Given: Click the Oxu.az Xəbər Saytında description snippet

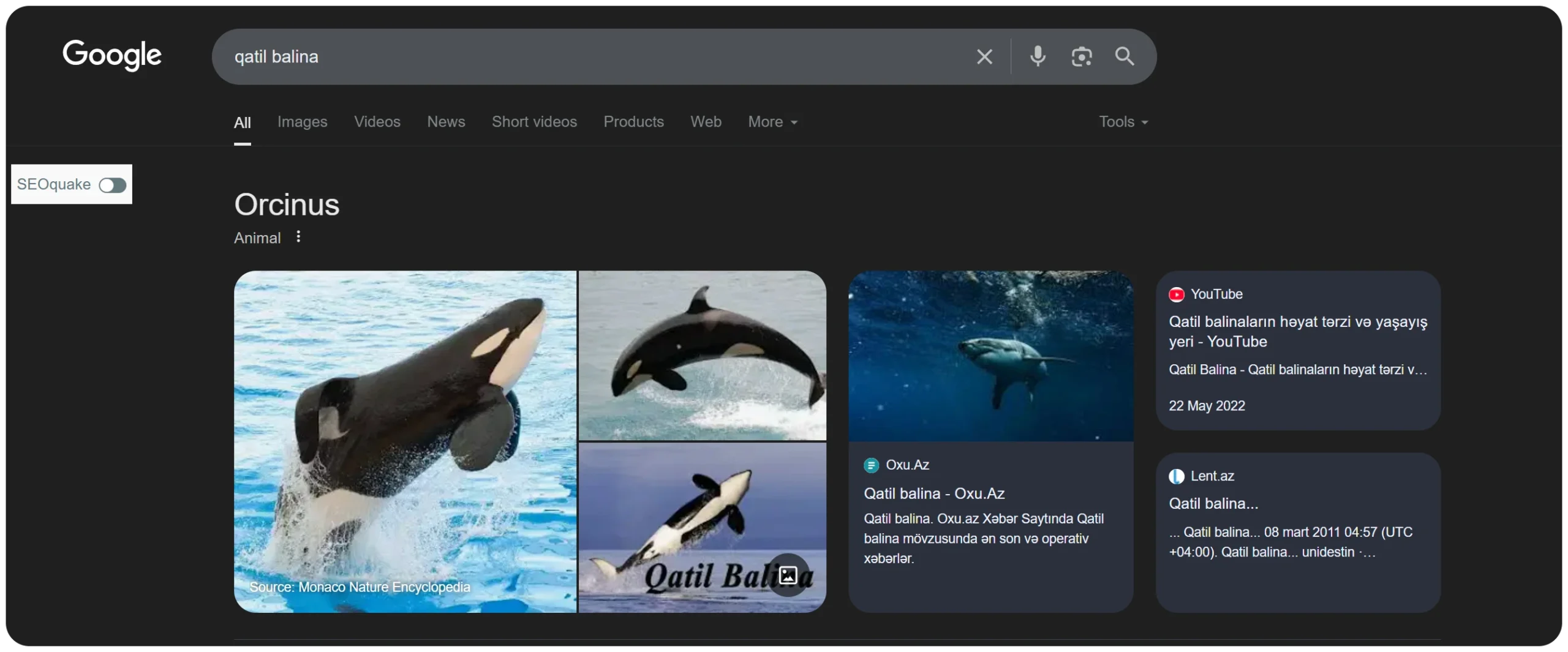Looking at the screenshot, I should pyautogui.click(x=984, y=539).
